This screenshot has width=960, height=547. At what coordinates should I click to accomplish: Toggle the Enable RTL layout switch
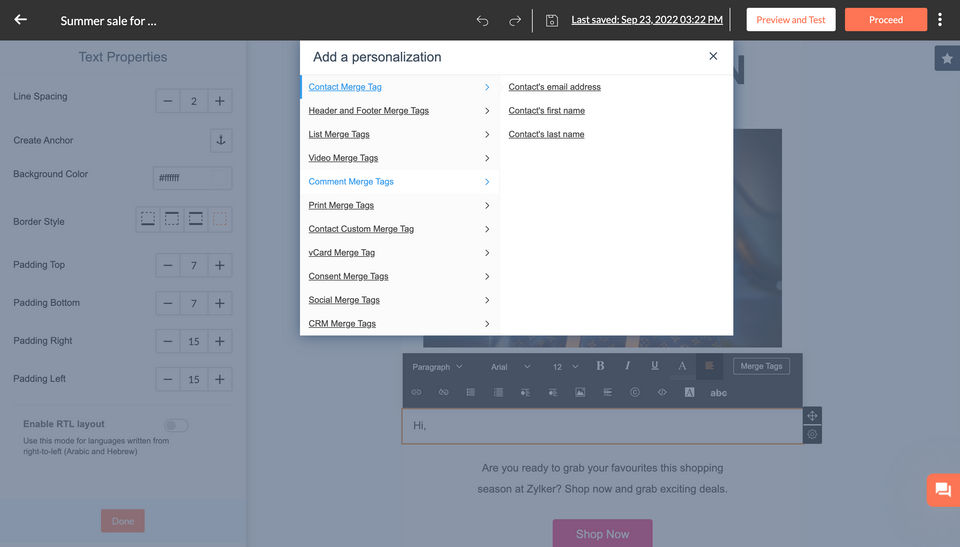(176, 425)
